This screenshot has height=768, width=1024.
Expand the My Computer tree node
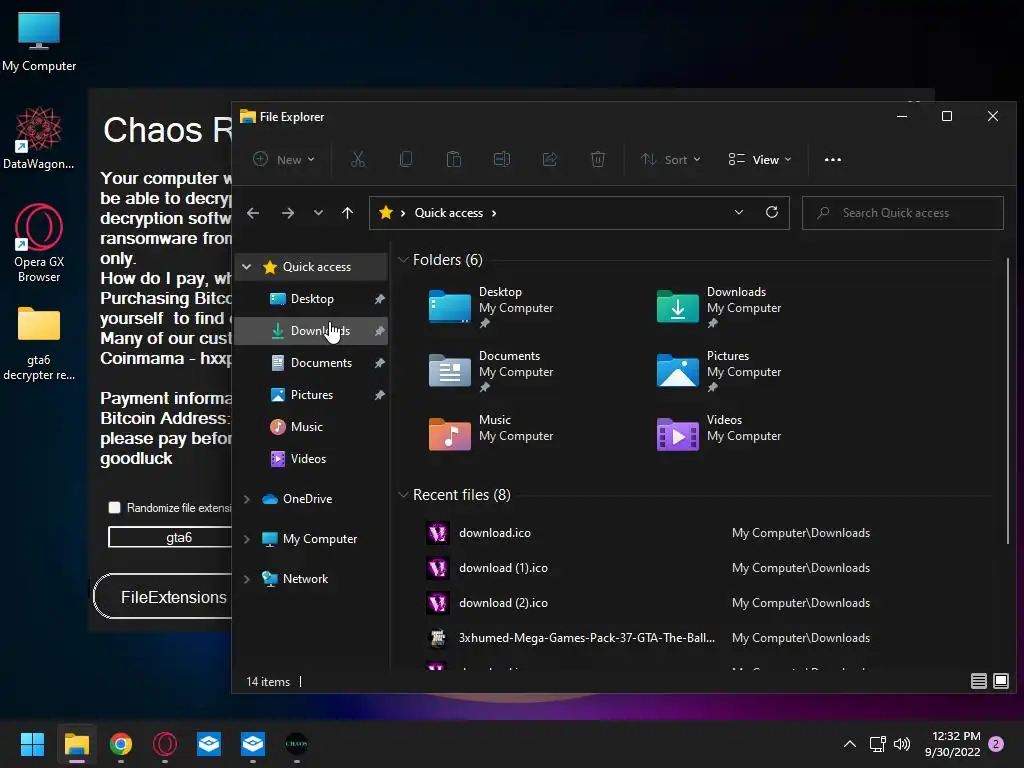coord(247,539)
